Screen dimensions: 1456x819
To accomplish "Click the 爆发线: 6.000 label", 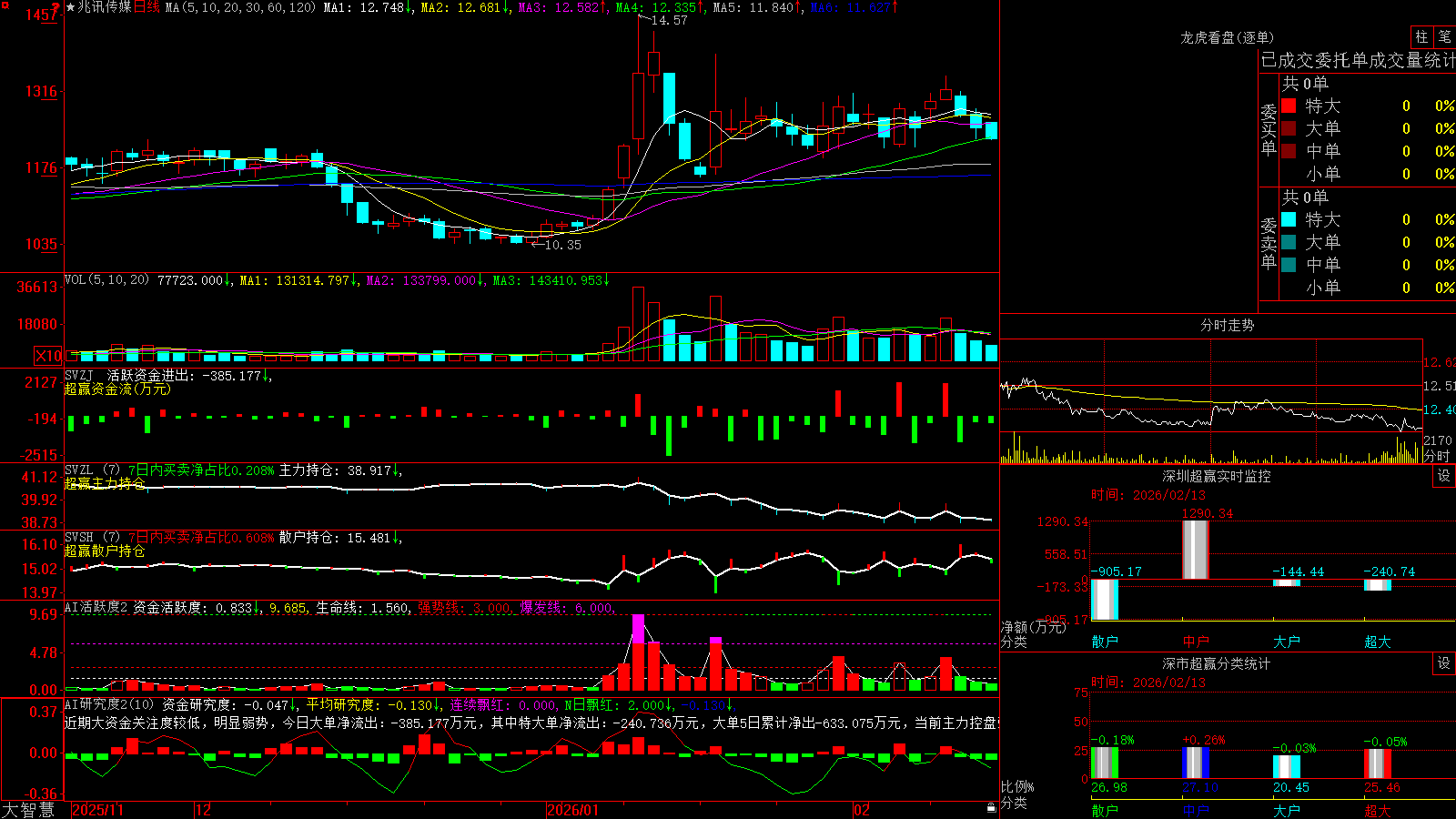I will point(567,607).
